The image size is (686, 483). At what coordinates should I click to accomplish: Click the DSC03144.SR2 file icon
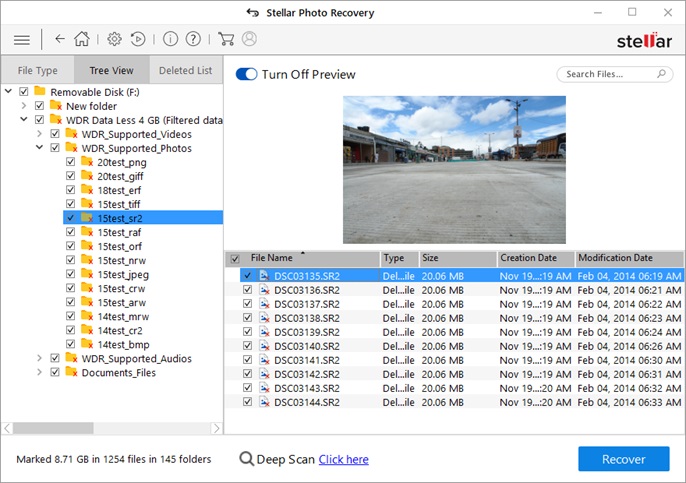point(264,402)
